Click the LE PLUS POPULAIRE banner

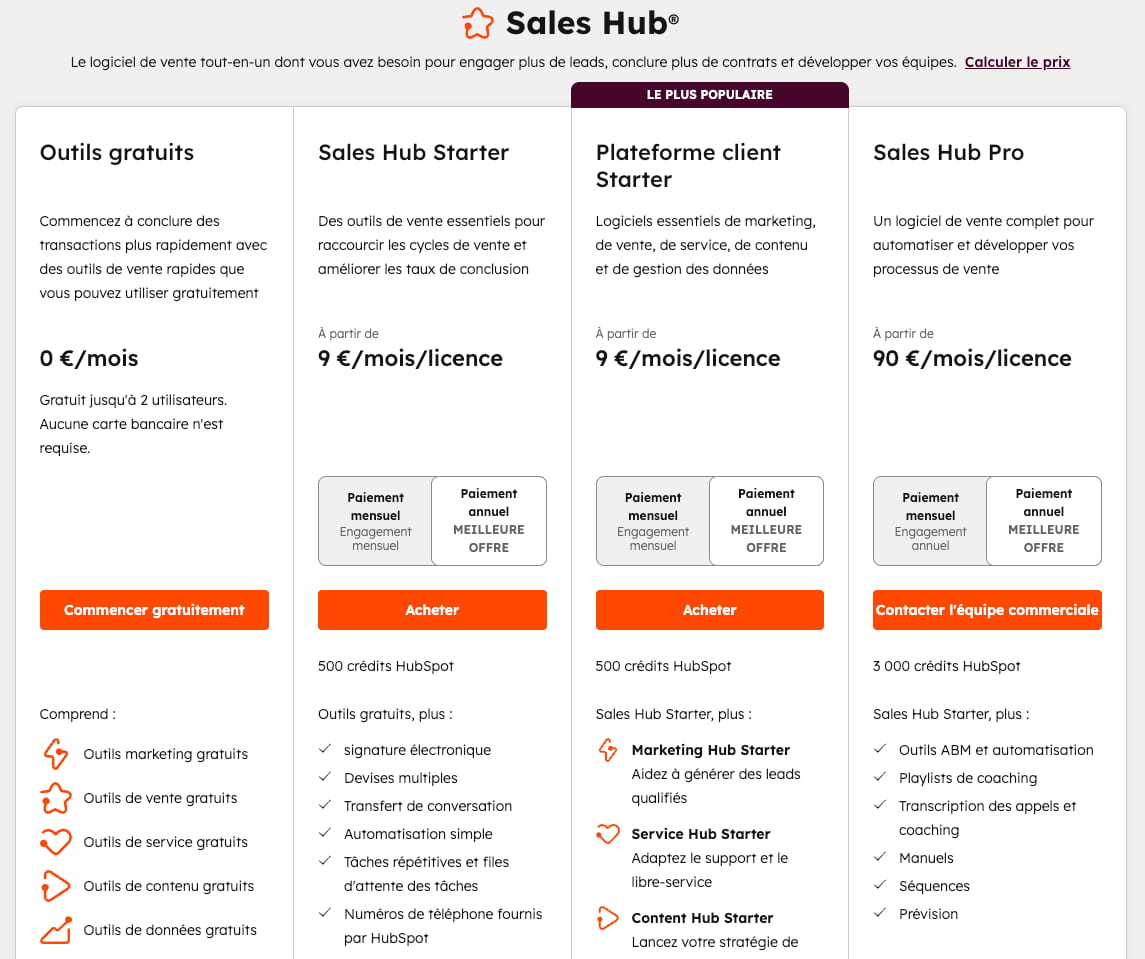coord(709,94)
